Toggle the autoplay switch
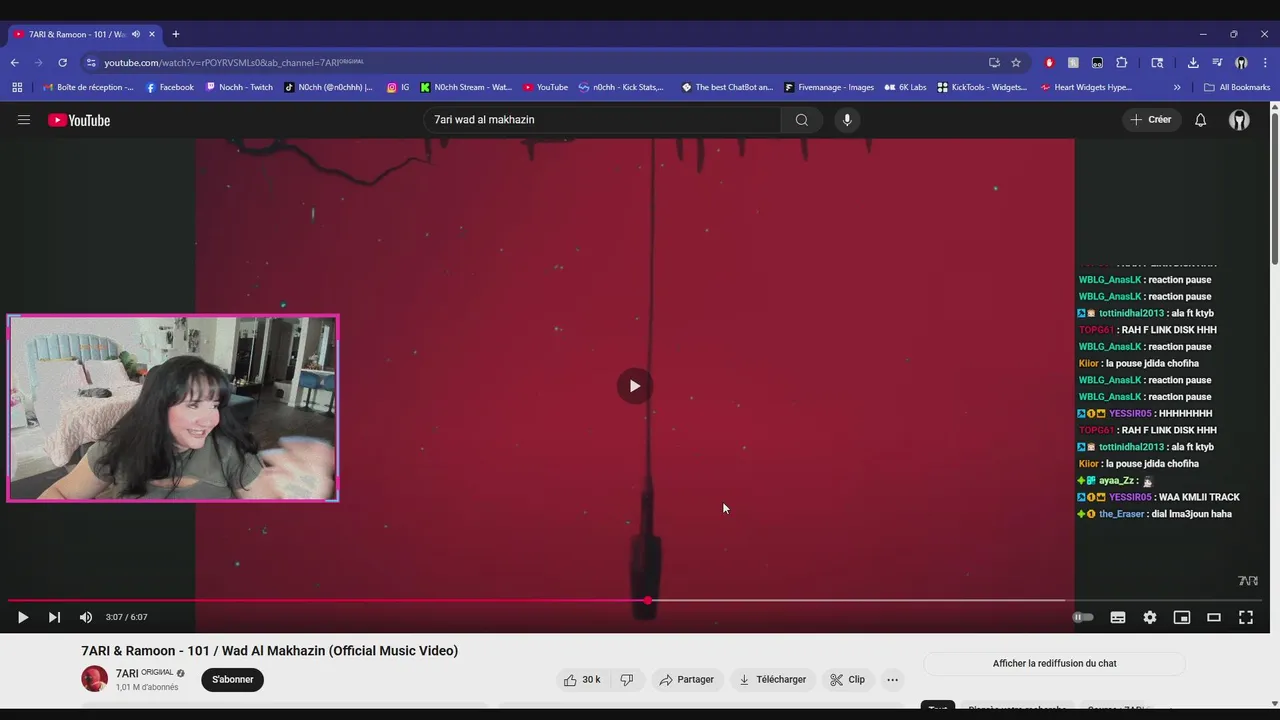 1083,618
